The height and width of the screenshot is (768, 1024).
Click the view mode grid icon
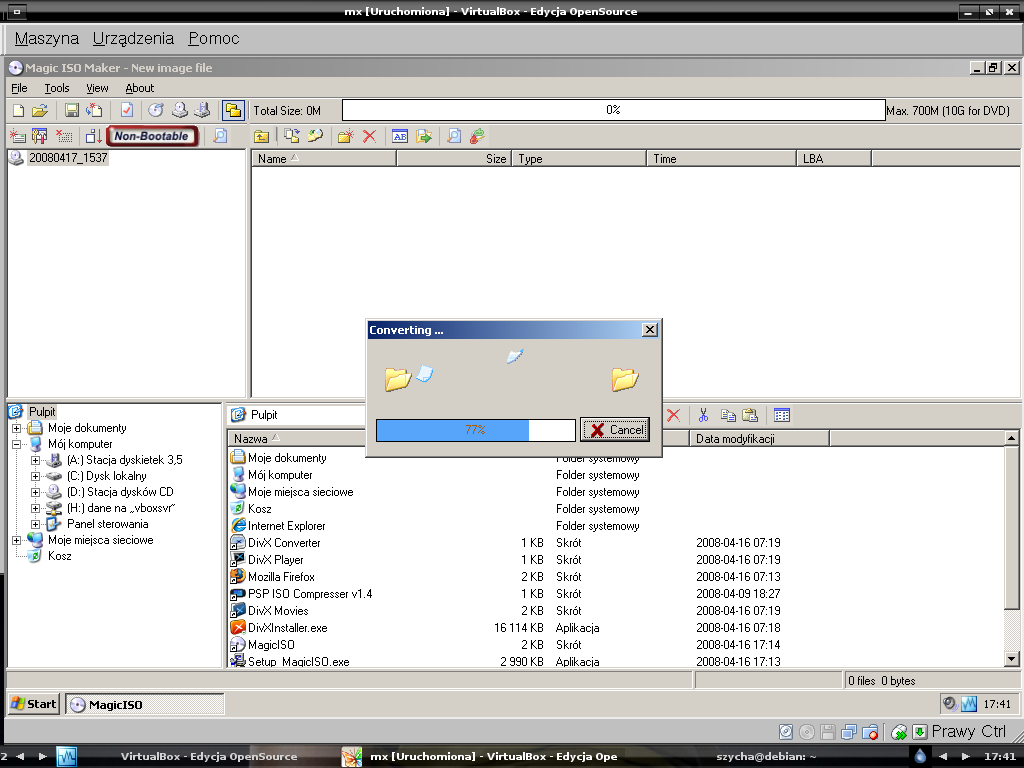pos(782,415)
